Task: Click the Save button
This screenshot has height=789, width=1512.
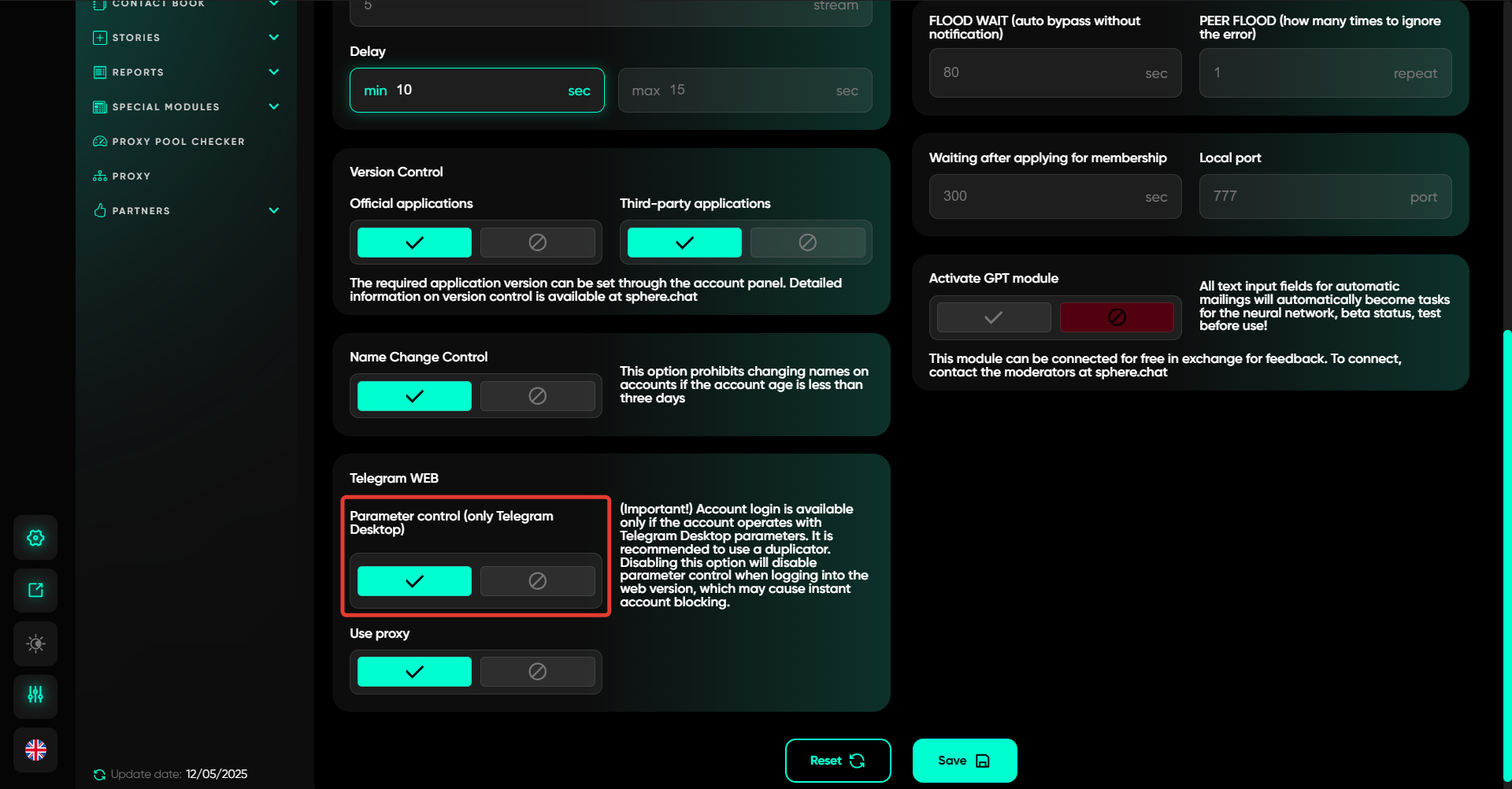Action: click(x=964, y=761)
